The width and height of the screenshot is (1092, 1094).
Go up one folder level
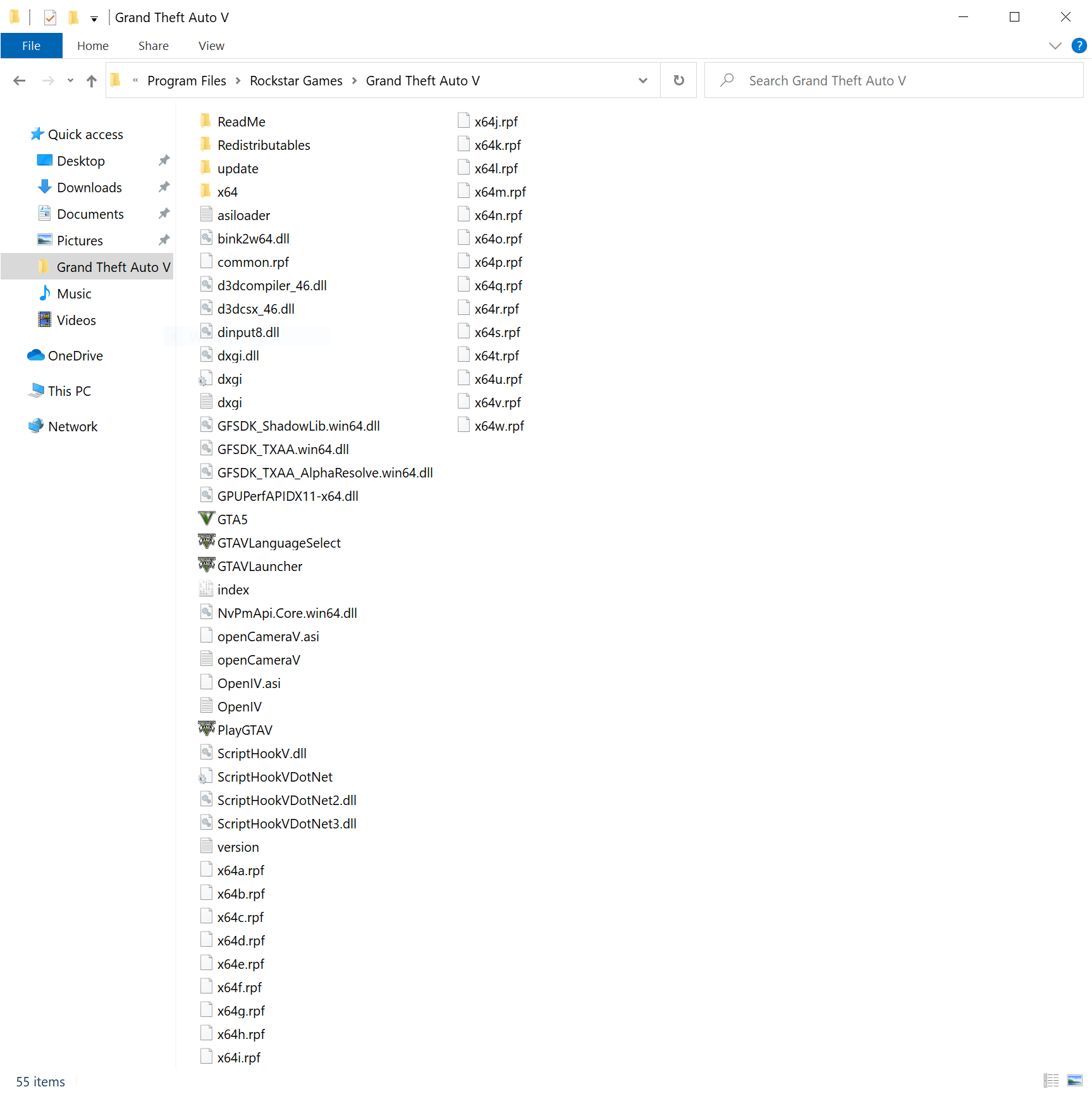(92, 80)
